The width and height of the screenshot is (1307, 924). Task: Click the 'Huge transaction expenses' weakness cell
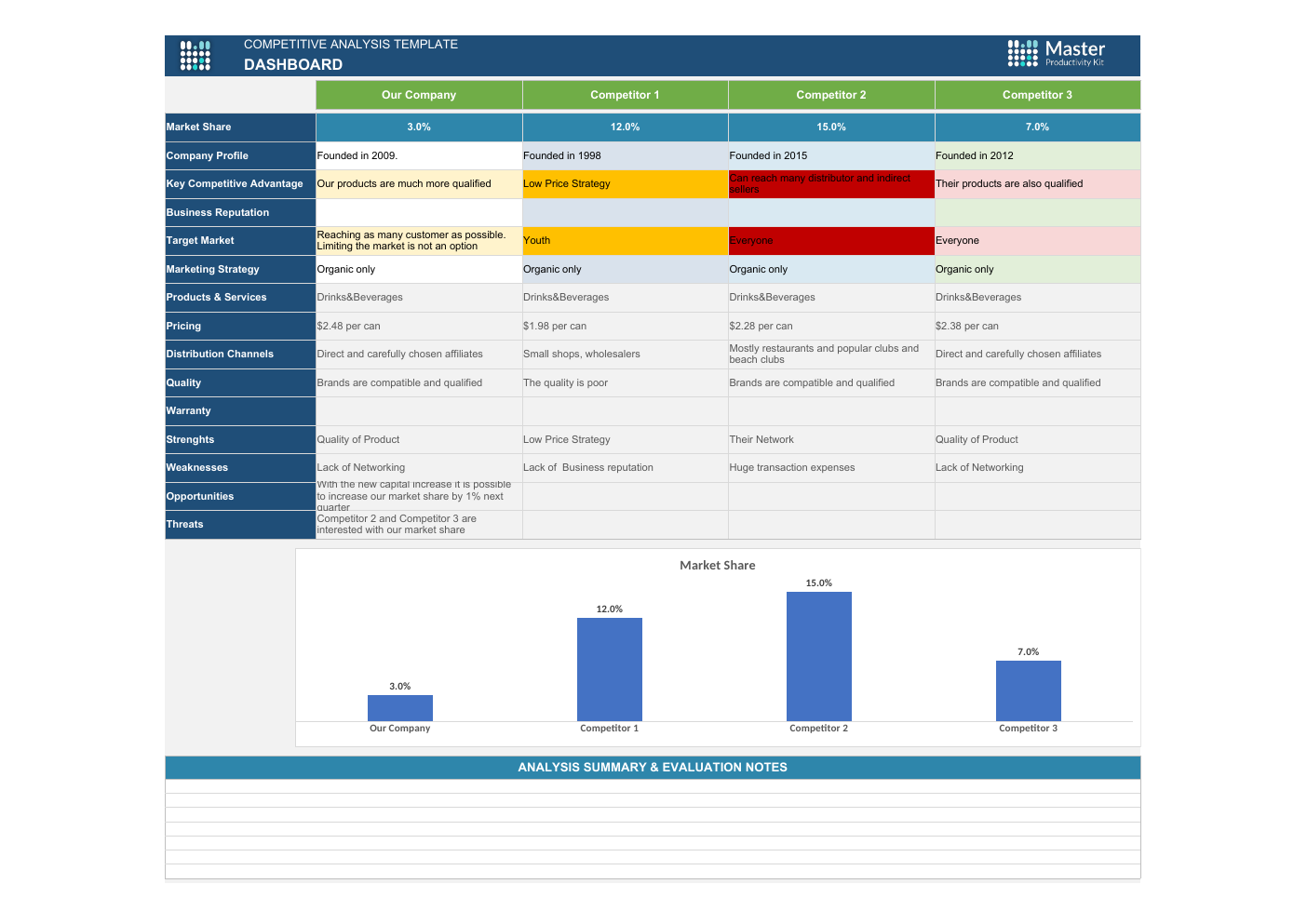click(x=831, y=468)
